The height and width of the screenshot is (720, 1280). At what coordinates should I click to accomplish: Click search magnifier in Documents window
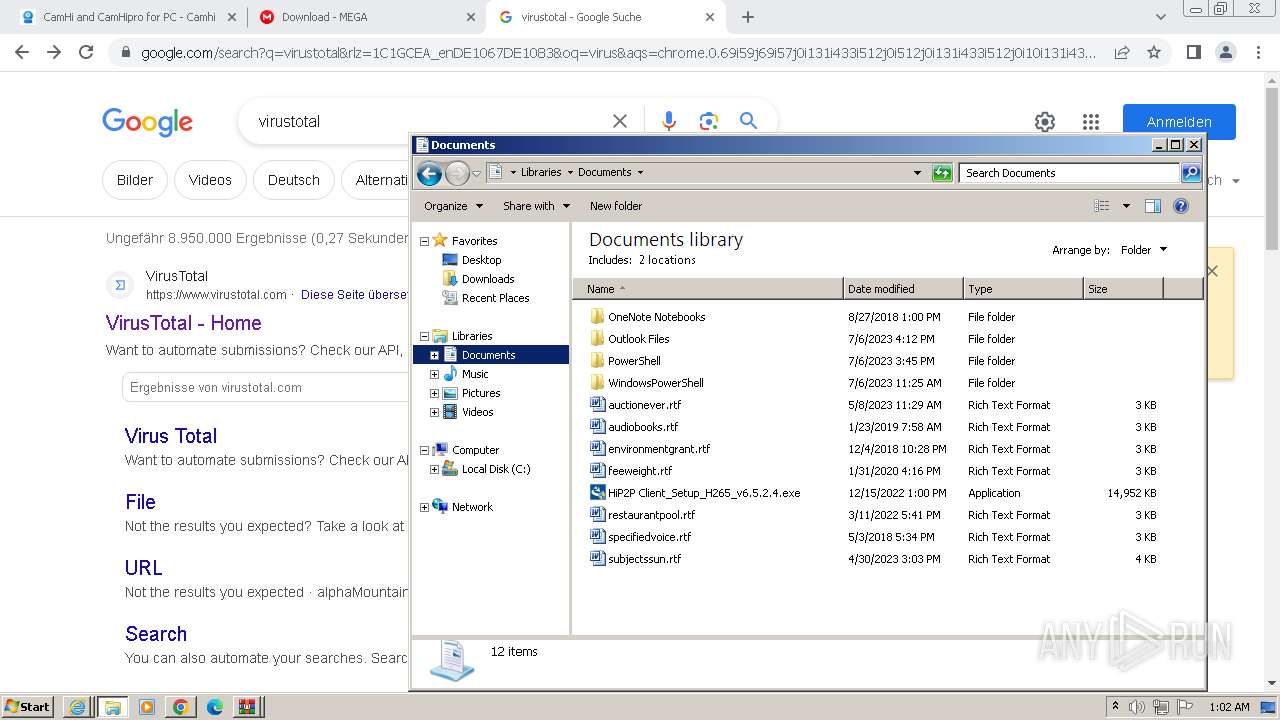1190,173
